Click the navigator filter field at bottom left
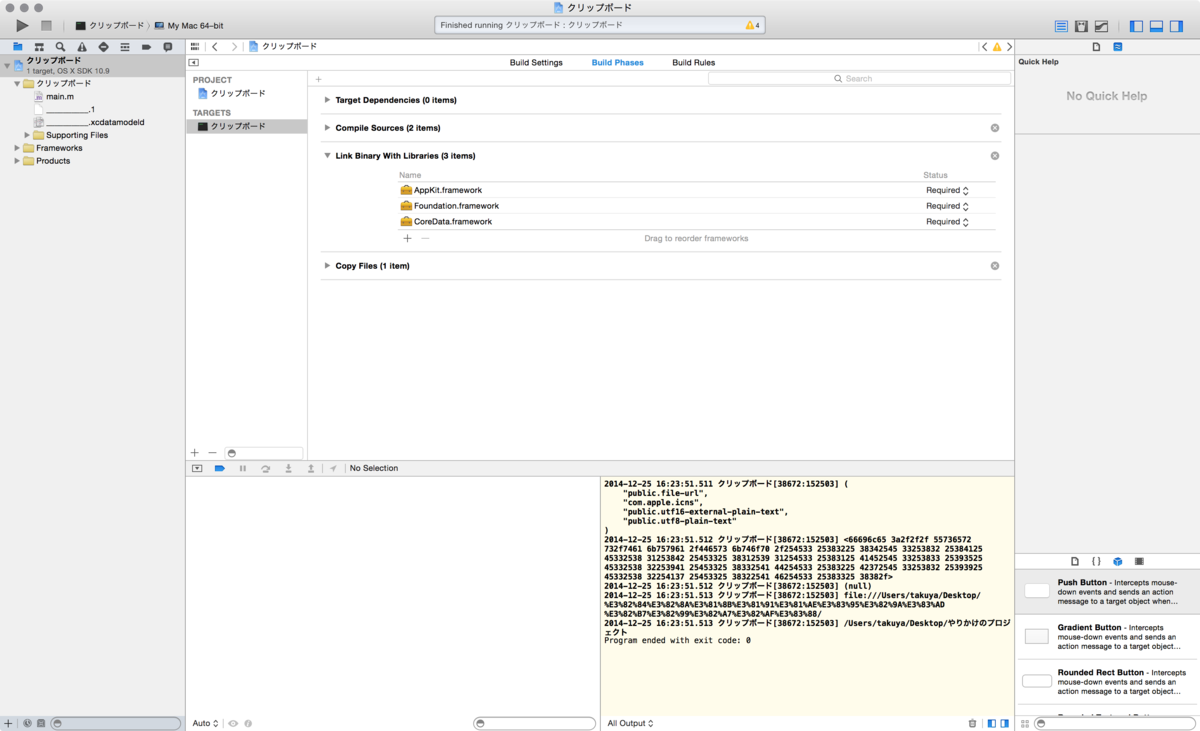Screen dimensions: 1200x731 (116, 723)
